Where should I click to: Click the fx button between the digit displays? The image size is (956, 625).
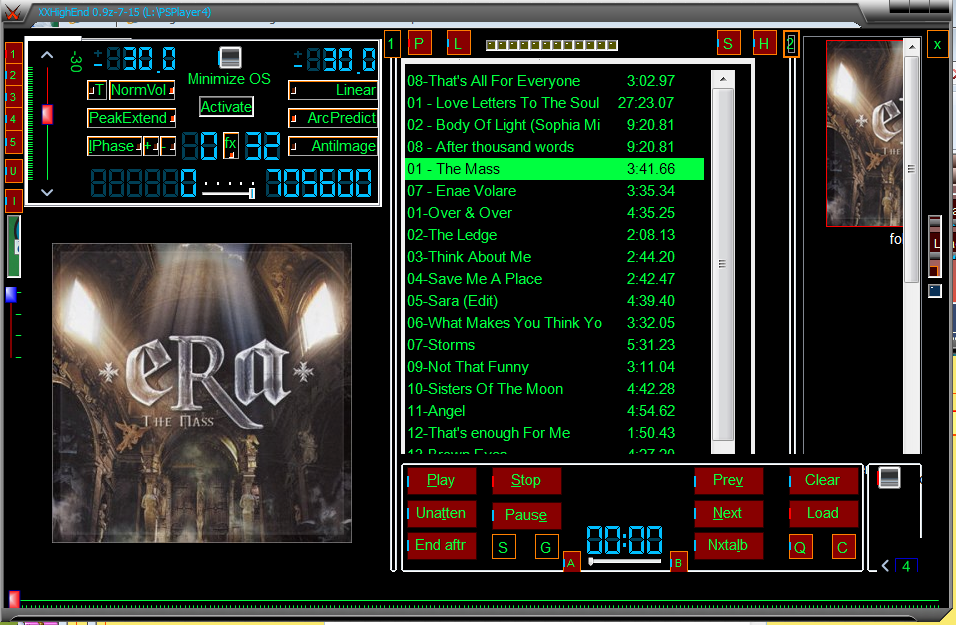point(230,146)
